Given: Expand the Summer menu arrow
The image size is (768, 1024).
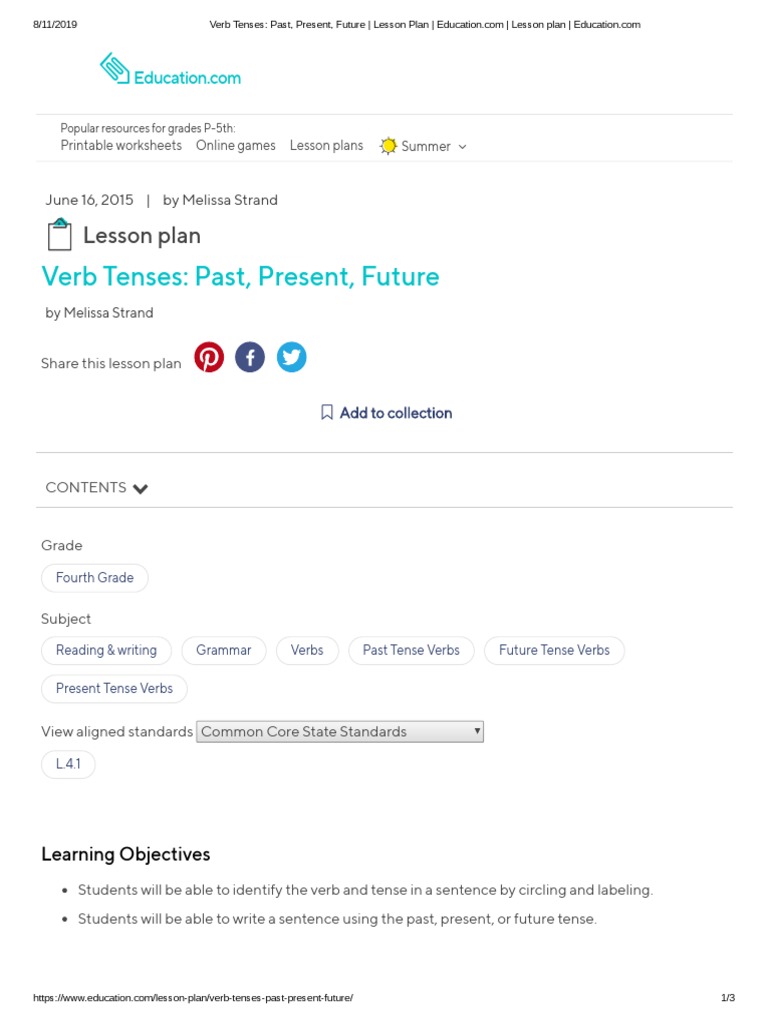Looking at the screenshot, I should (x=462, y=146).
